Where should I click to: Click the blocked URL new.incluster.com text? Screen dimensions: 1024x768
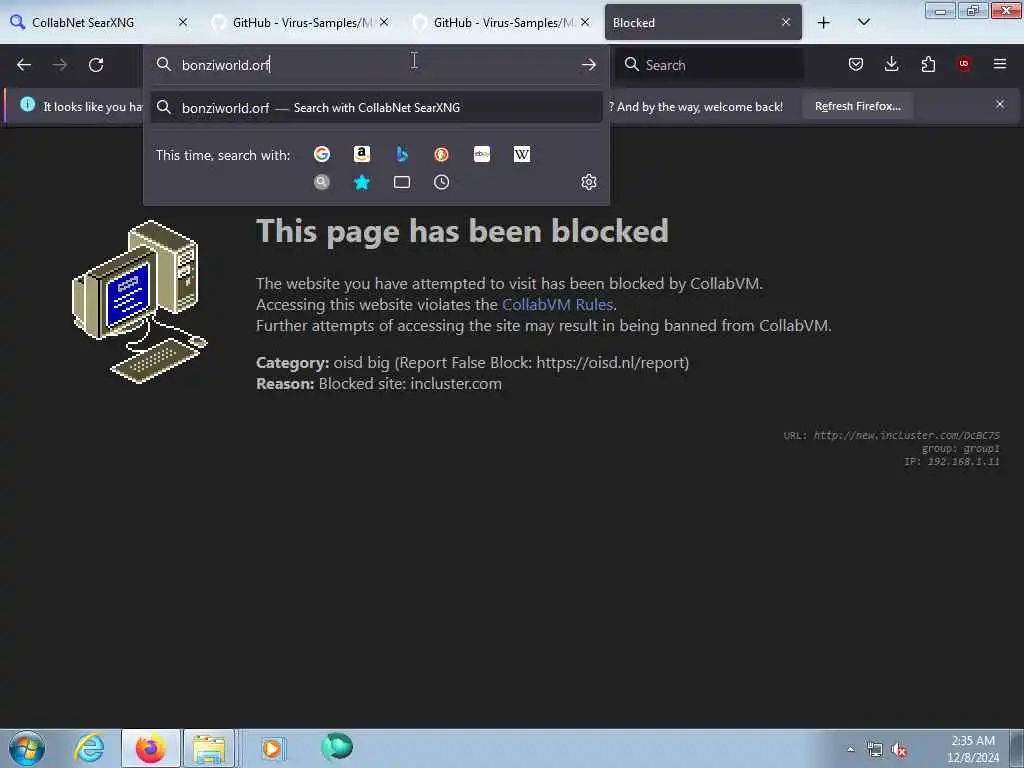[906, 436]
